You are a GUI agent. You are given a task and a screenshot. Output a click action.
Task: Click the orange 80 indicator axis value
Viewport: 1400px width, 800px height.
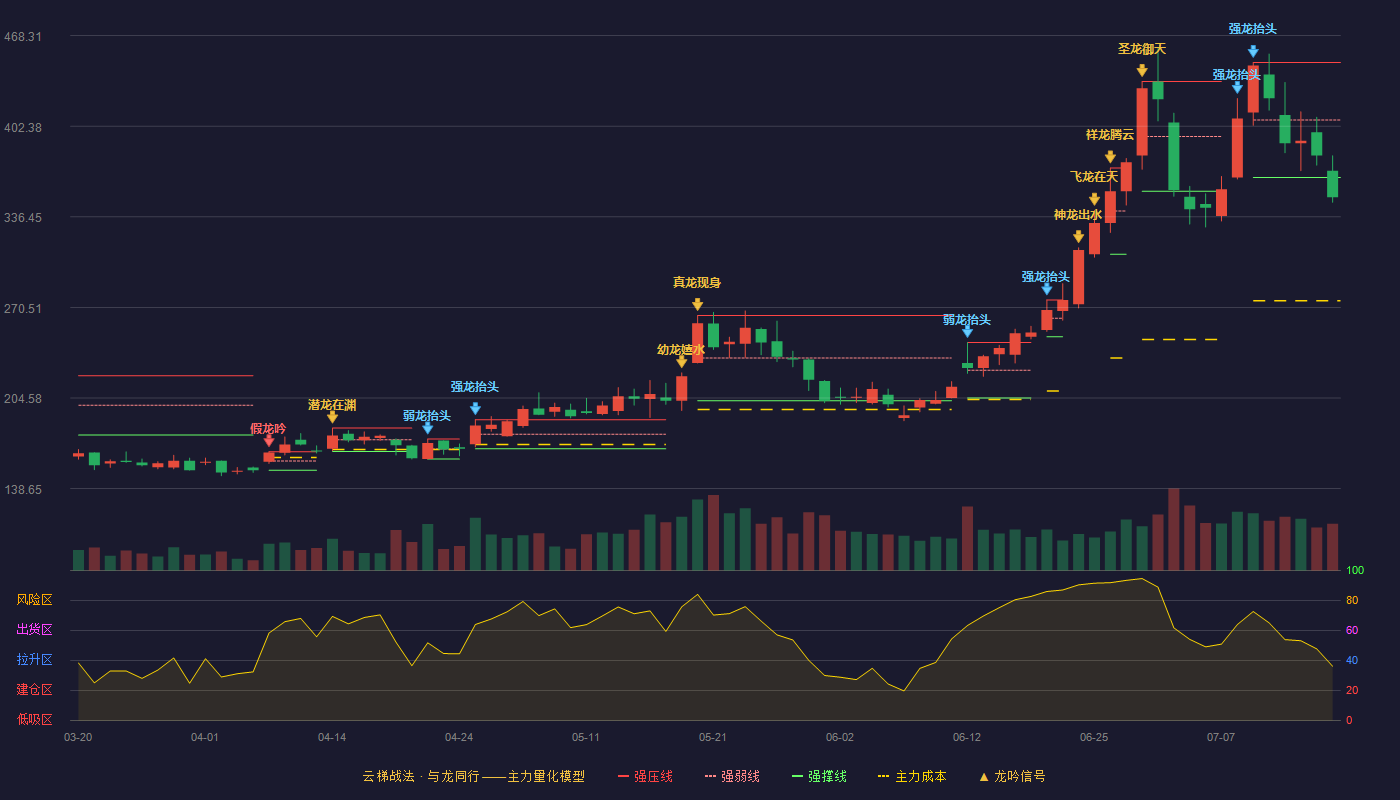1352,600
